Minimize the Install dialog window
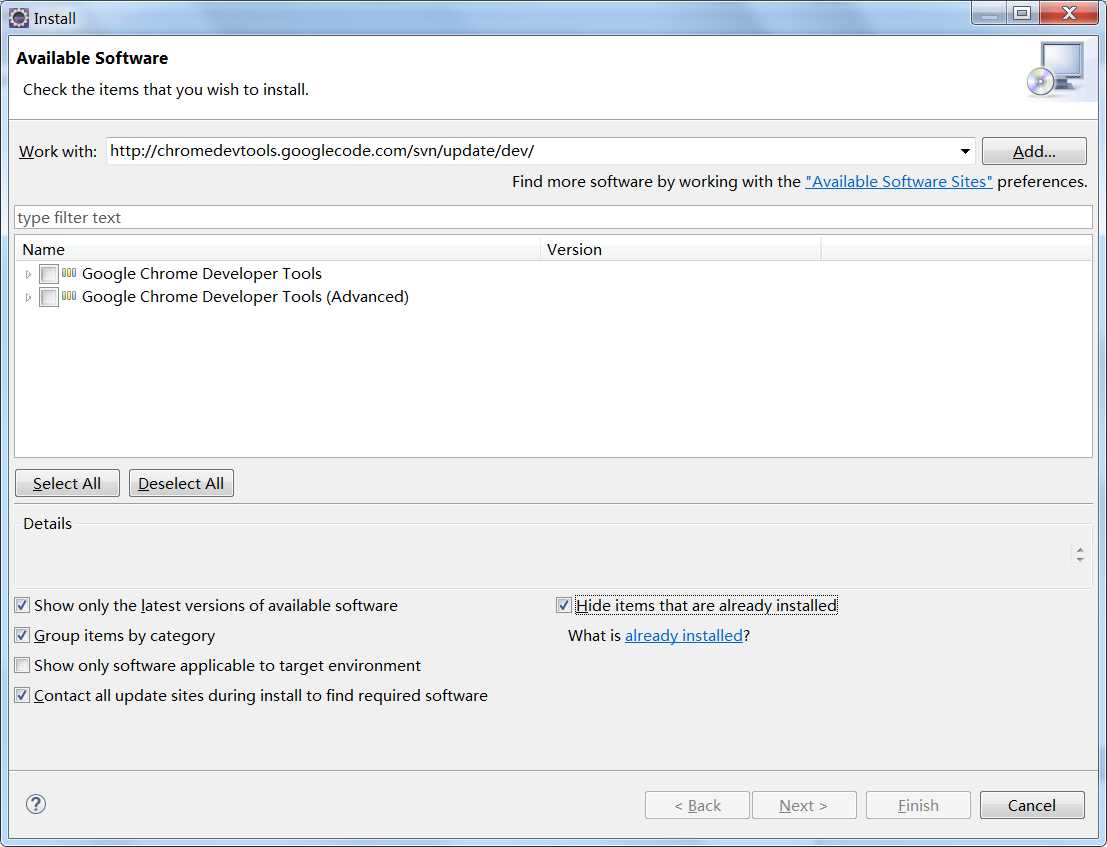This screenshot has height=847, width=1107. (x=989, y=13)
